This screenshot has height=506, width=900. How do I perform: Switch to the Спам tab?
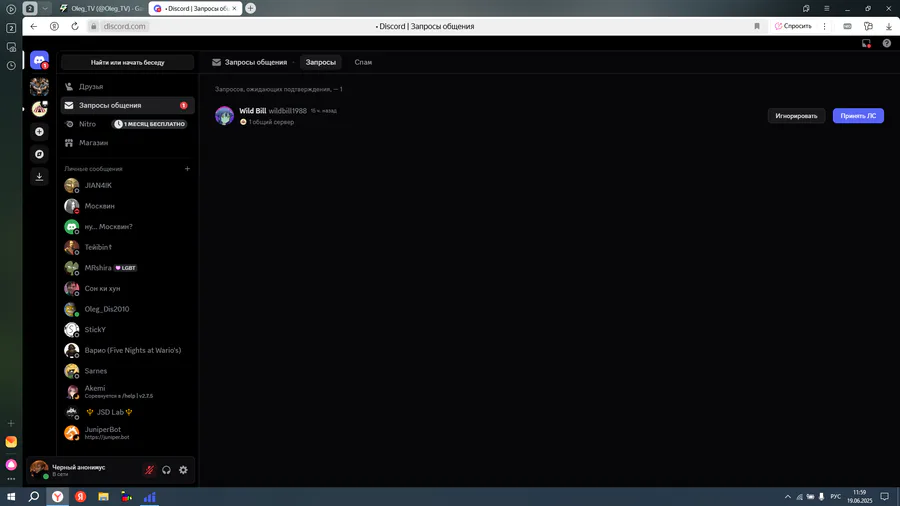pos(363,62)
